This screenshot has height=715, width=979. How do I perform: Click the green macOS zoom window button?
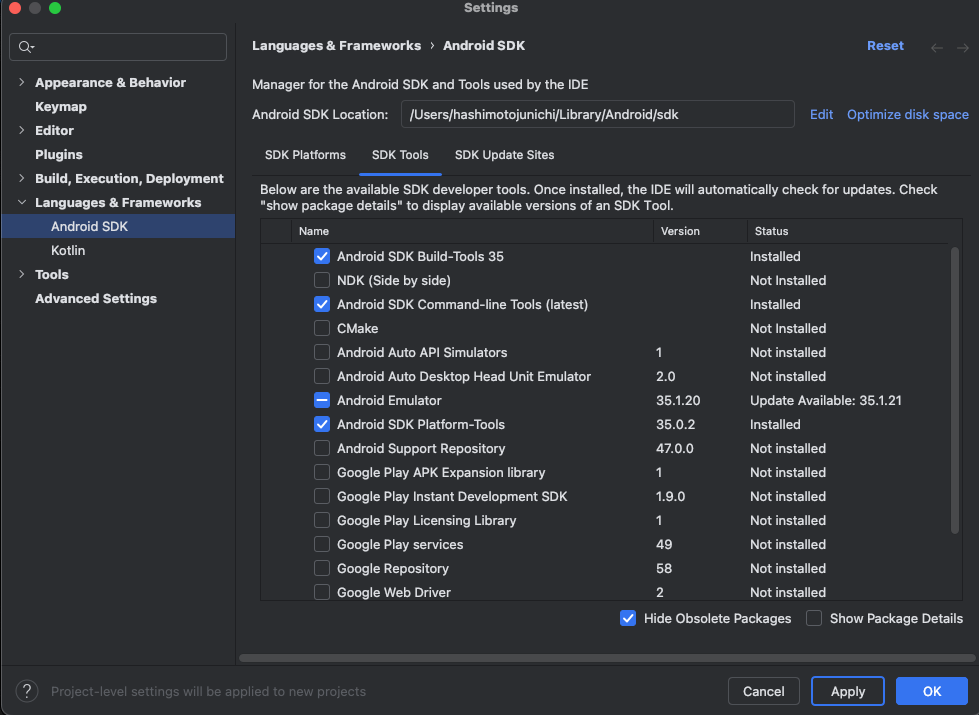(55, 8)
